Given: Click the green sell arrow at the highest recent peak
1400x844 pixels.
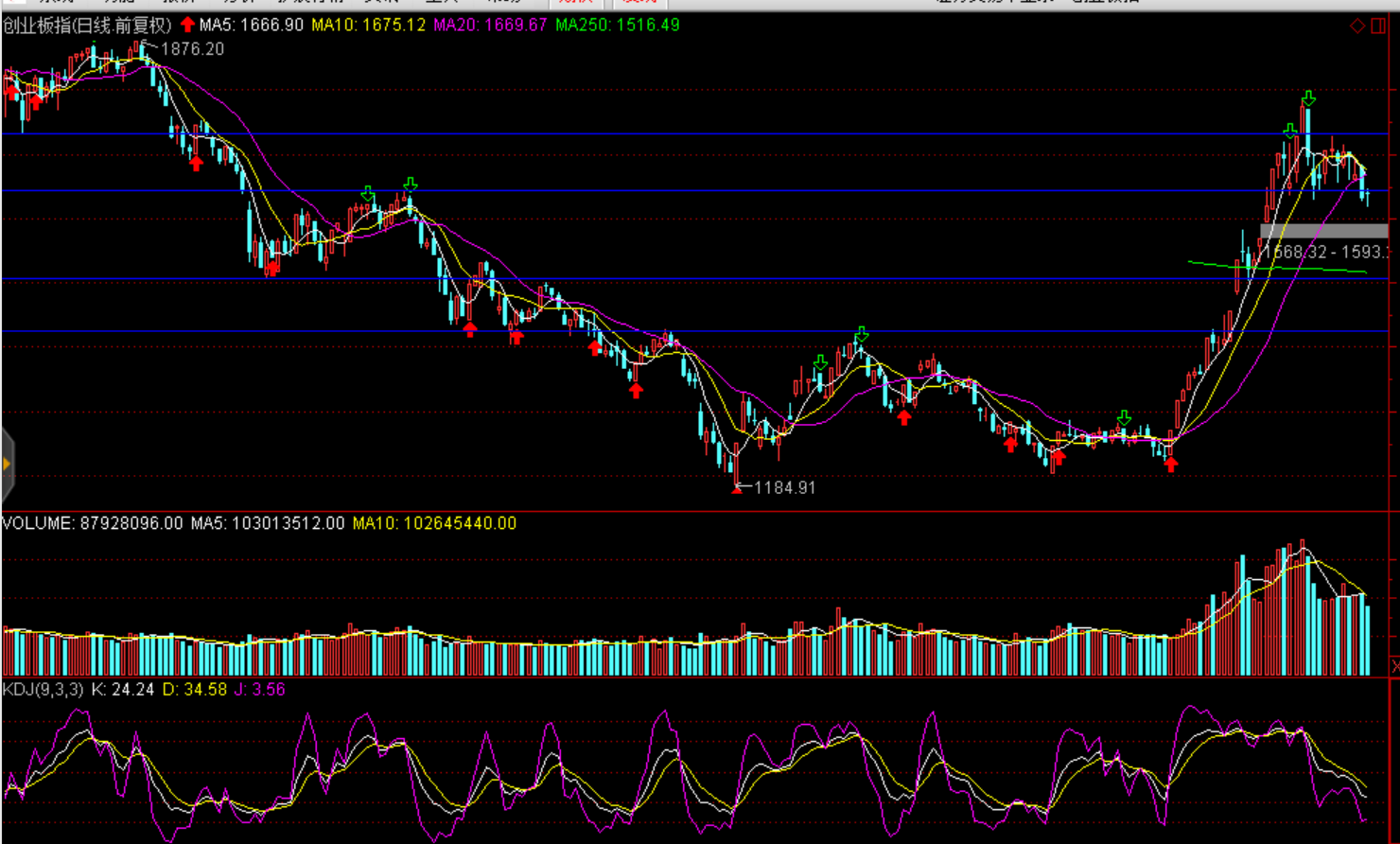Looking at the screenshot, I should [1308, 98].
